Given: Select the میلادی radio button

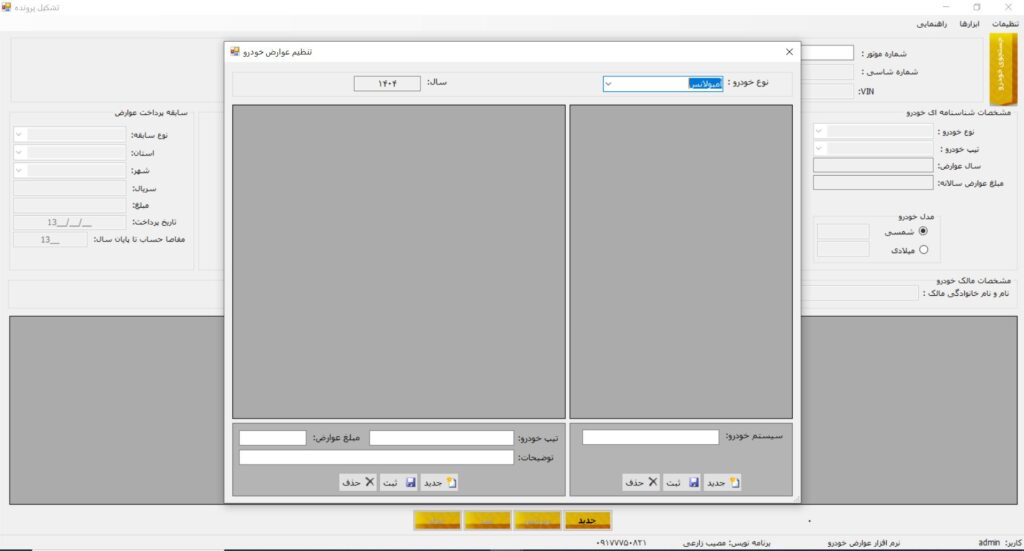Looking at the screenshot, I should (x=923, y=250).
